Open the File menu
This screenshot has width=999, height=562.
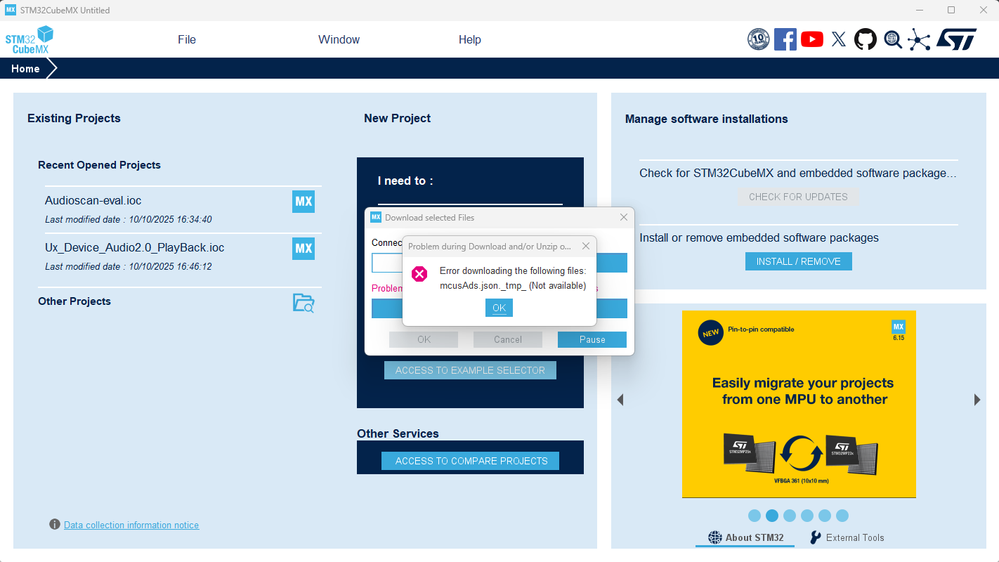[187, 40]
